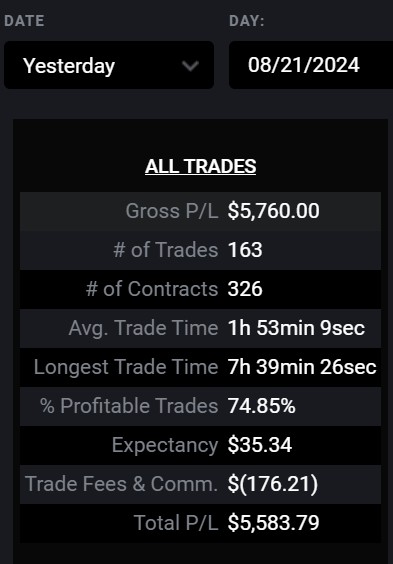Click the Trade Fees & Comm. label
Screen dimensions: 393x564
click(x=122, y=484)
